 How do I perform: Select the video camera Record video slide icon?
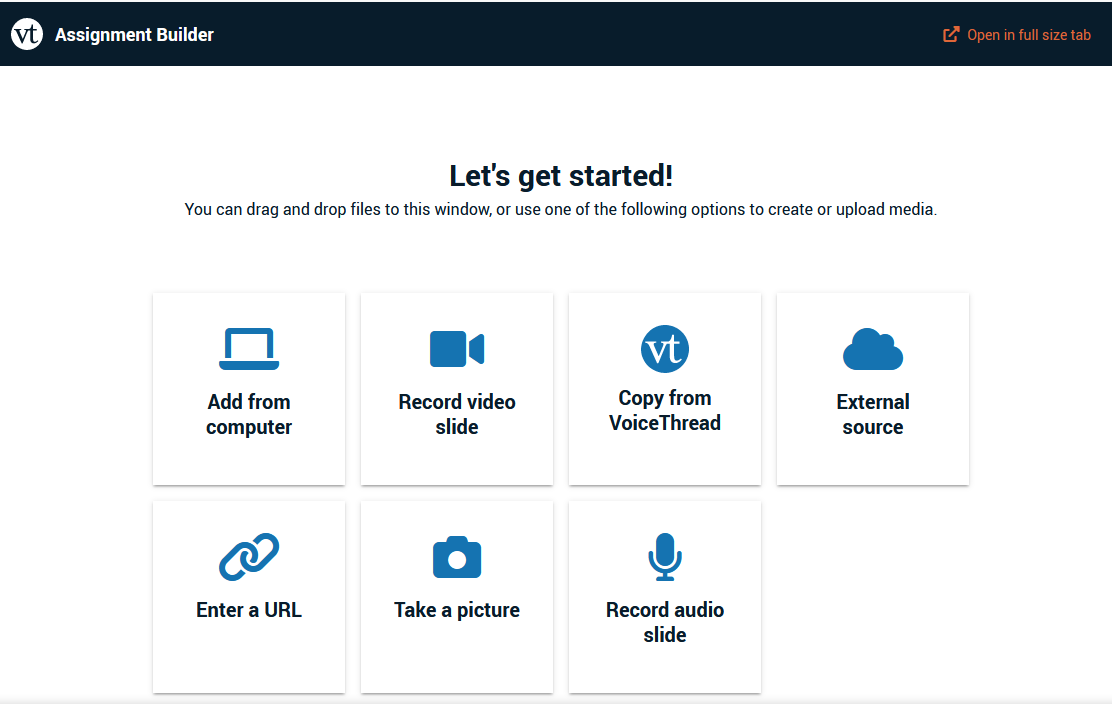click(x=457, y=349)
